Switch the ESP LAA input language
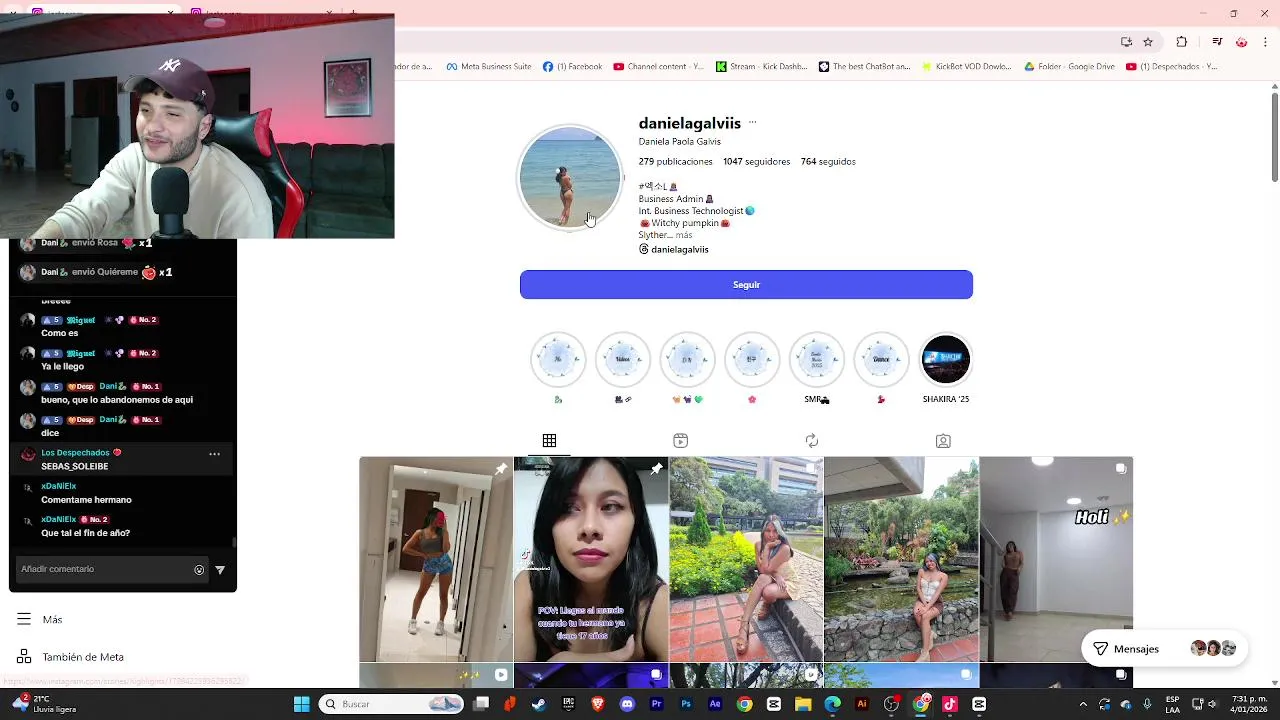 (x=1171, y=704)
